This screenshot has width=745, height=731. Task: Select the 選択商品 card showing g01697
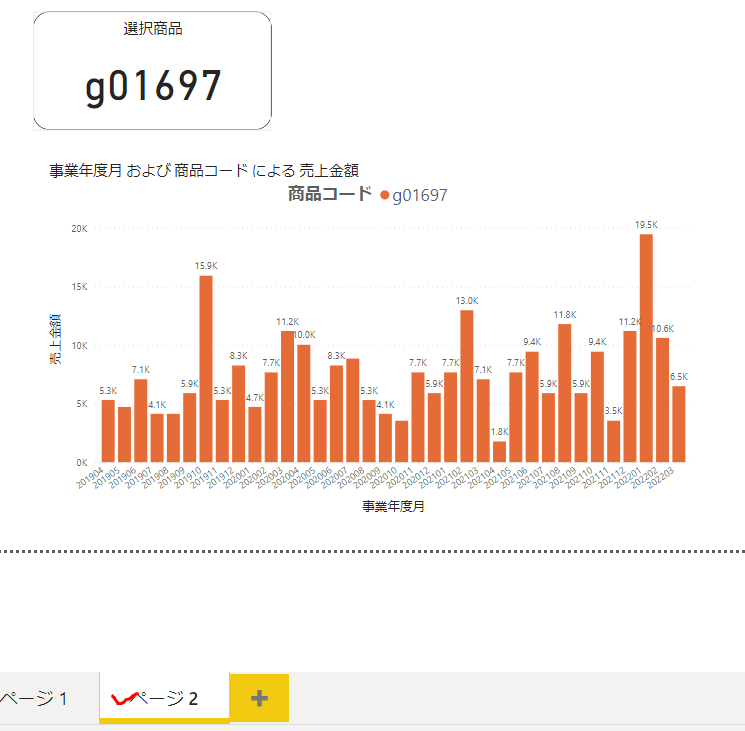point(153,71)
